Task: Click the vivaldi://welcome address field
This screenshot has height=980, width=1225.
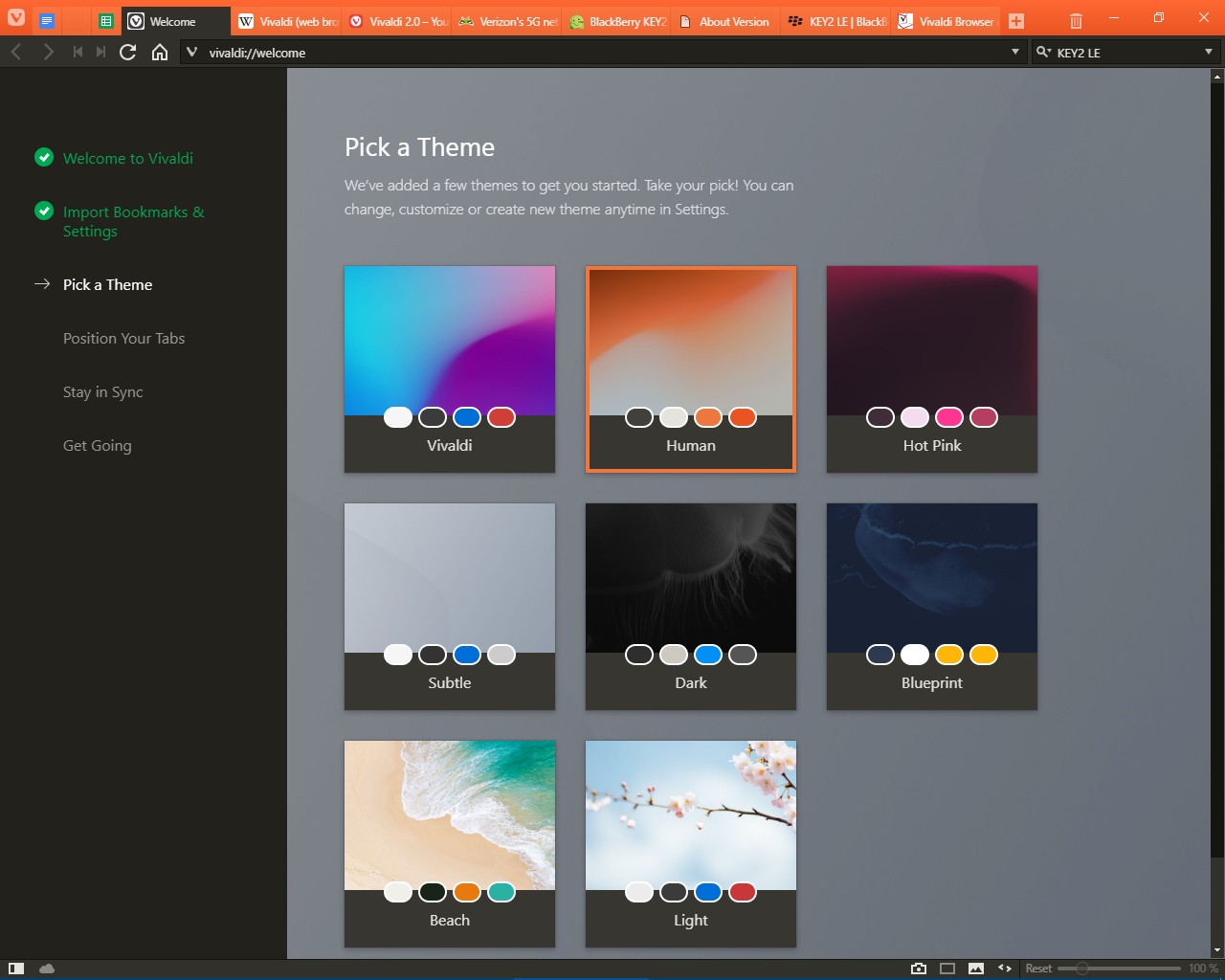Action: coord(603,52)
